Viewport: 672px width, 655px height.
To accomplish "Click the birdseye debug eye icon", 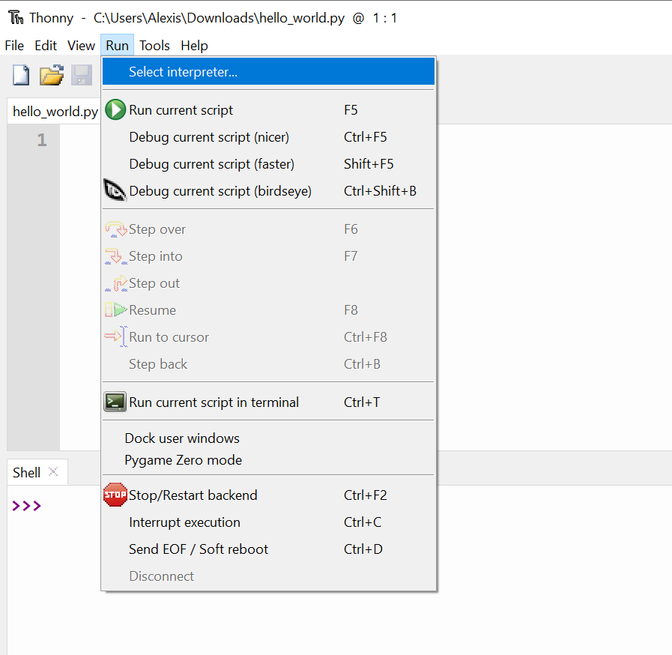I will point(115,191).
